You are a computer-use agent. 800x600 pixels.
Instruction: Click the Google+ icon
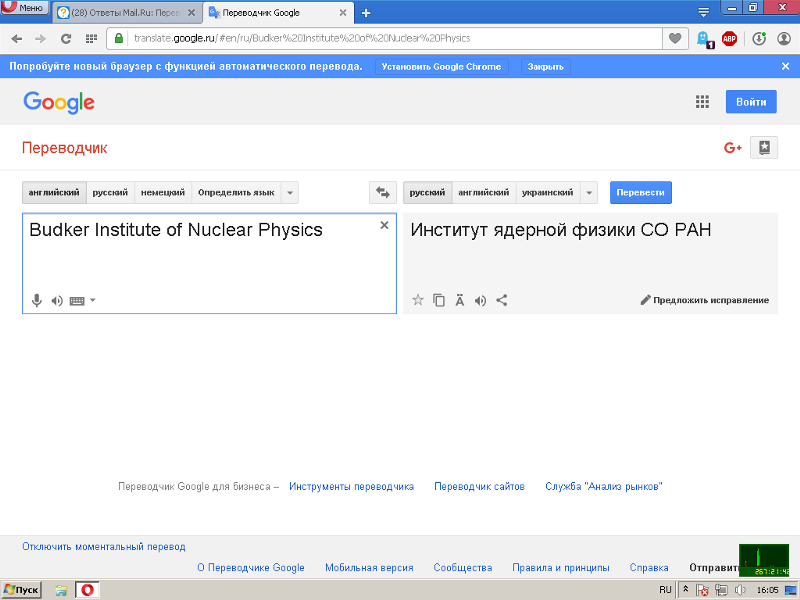pyautogui.click(x=733, y=148)
